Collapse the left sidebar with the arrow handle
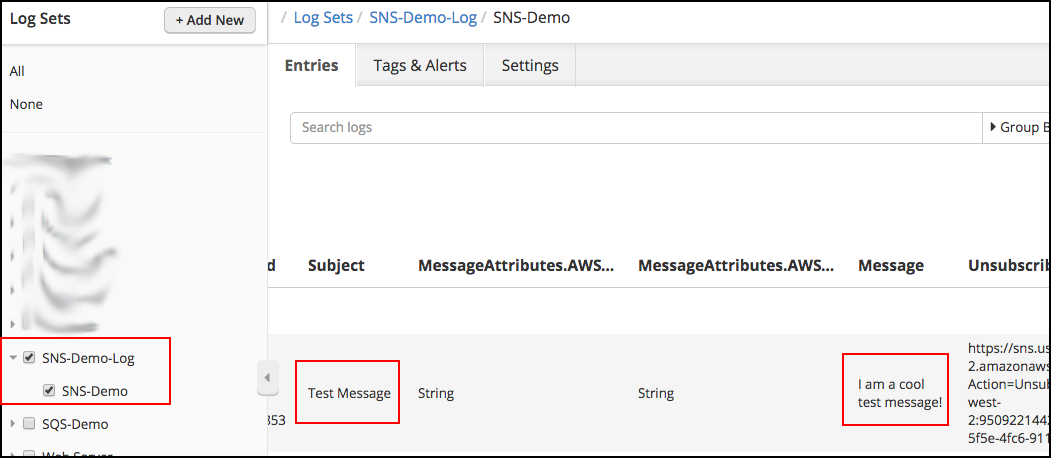1051x458 pixels. tap(267, 378)
